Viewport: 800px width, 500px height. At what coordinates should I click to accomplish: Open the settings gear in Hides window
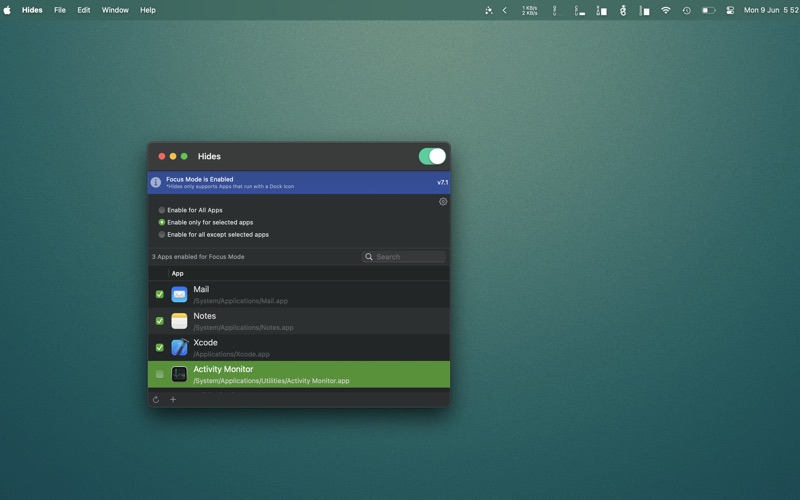coord(443,202)
